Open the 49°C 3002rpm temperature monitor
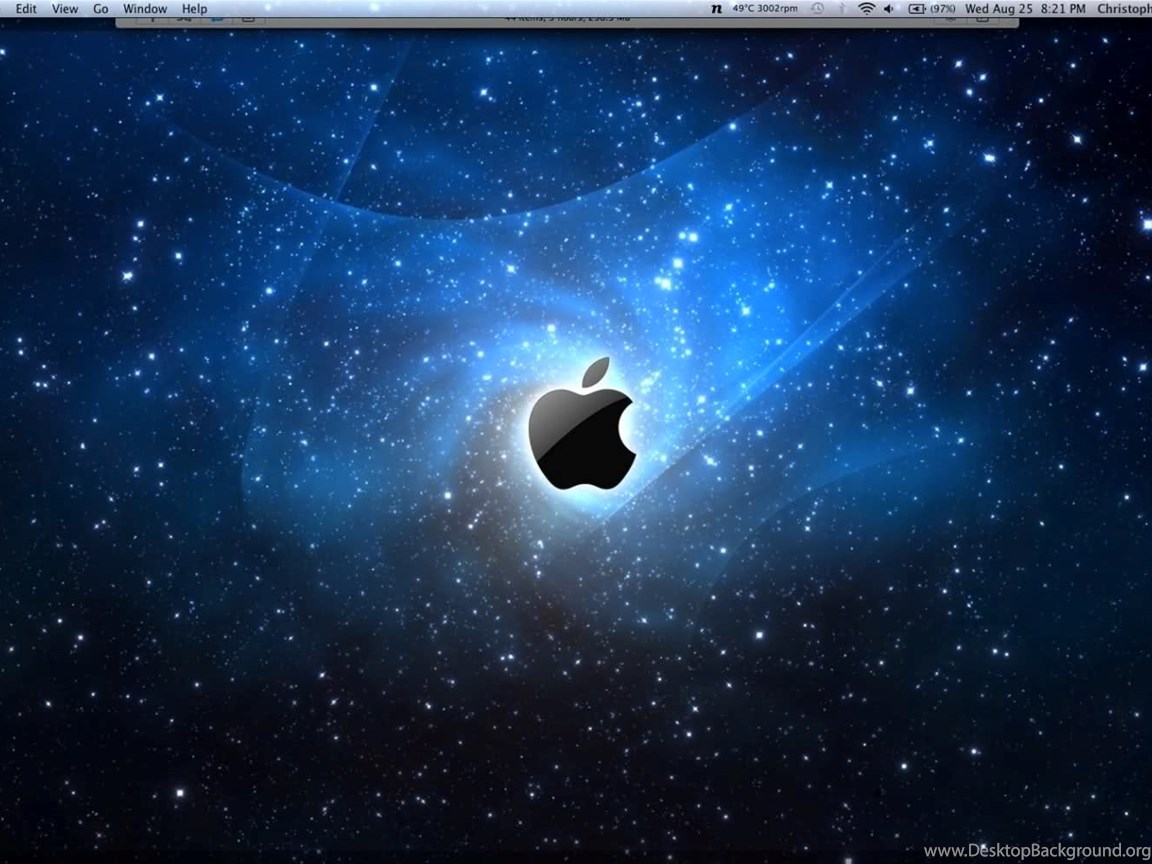 point(765,9)
